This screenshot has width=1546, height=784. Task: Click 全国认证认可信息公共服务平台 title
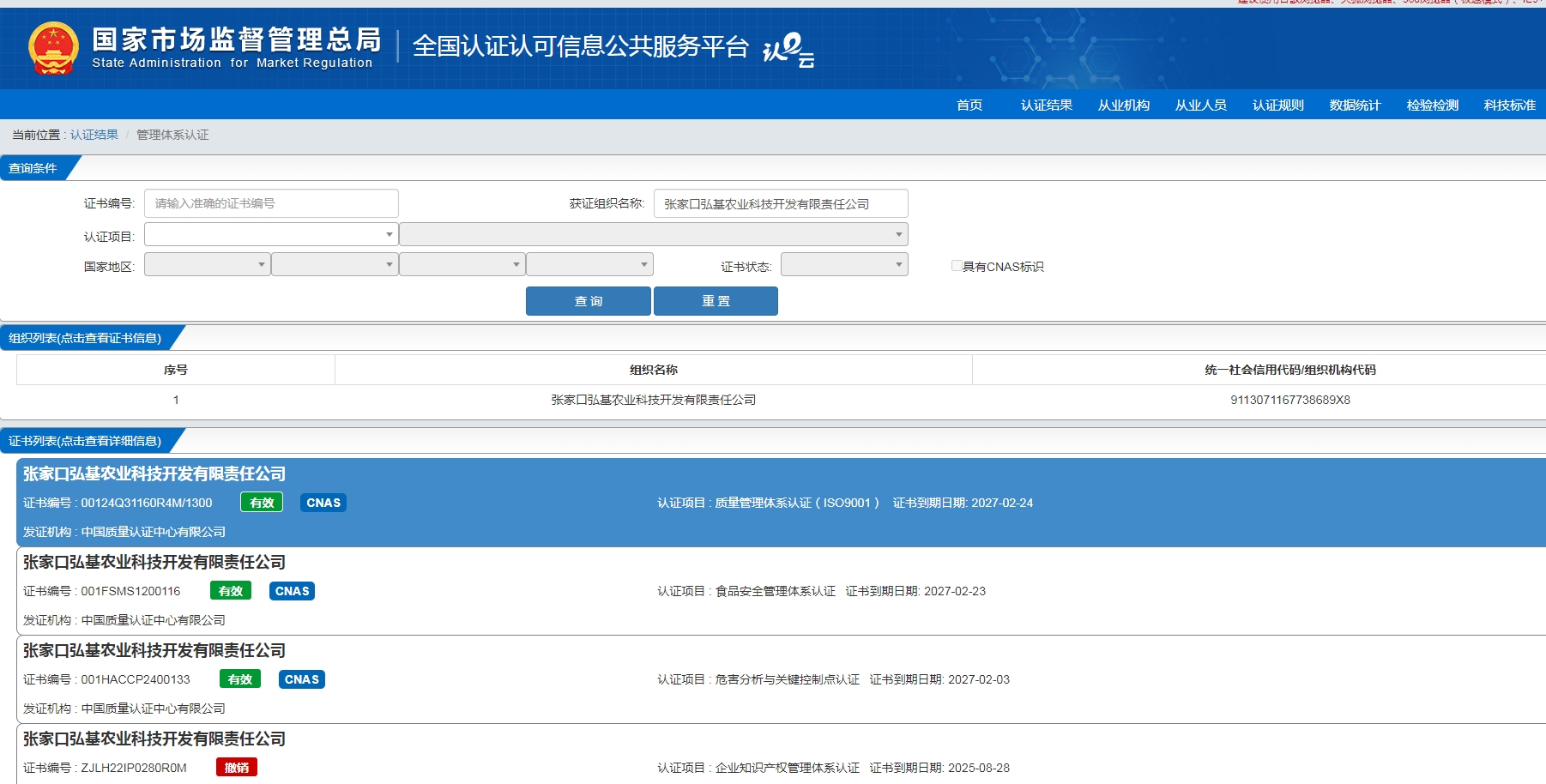(x=581, y=46)
